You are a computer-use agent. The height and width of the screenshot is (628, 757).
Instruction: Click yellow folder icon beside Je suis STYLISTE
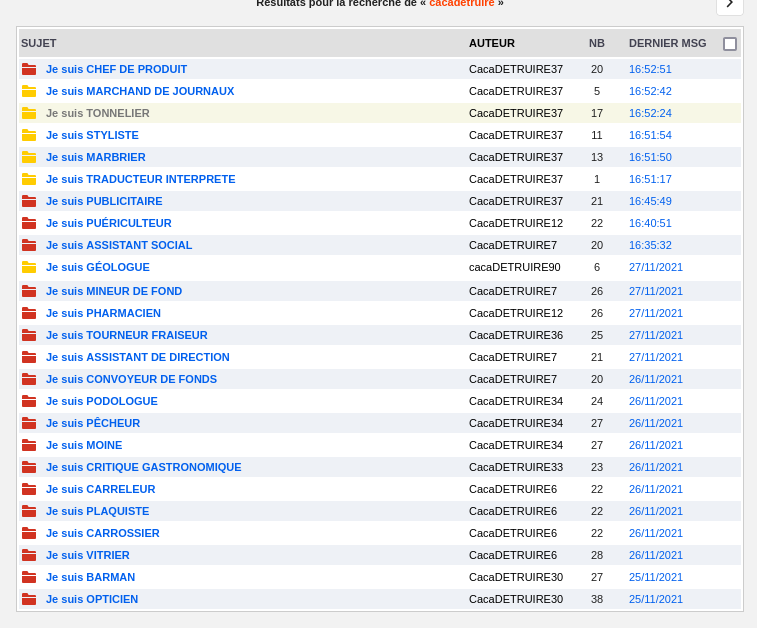[29, 135]
